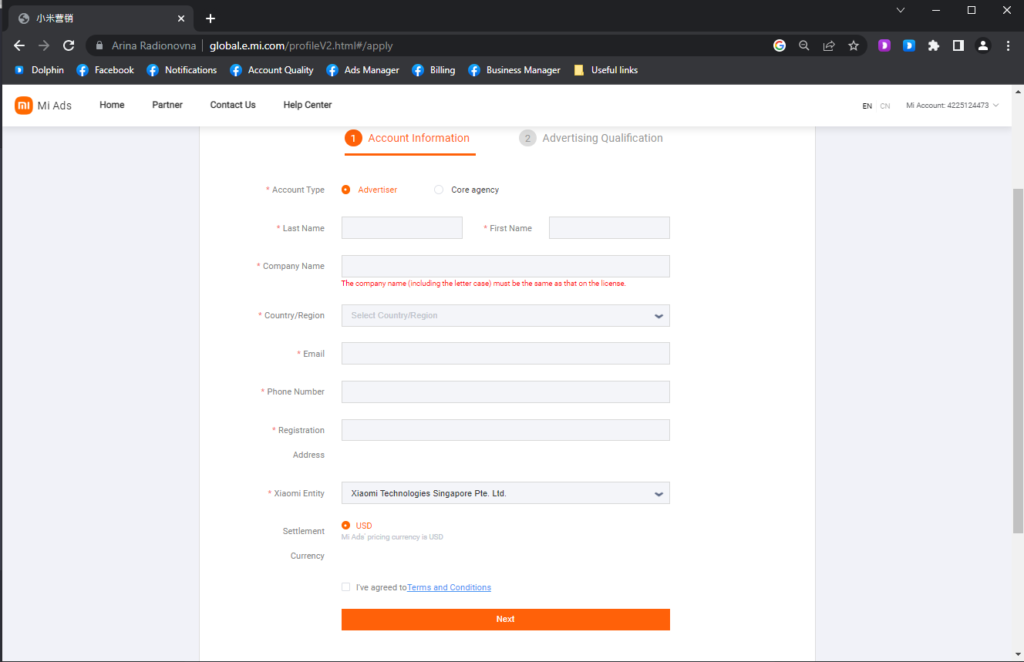The height and width of the screenshot is (662, 1024).
Task: Click the First Name input field
Action: pos(609,228)
